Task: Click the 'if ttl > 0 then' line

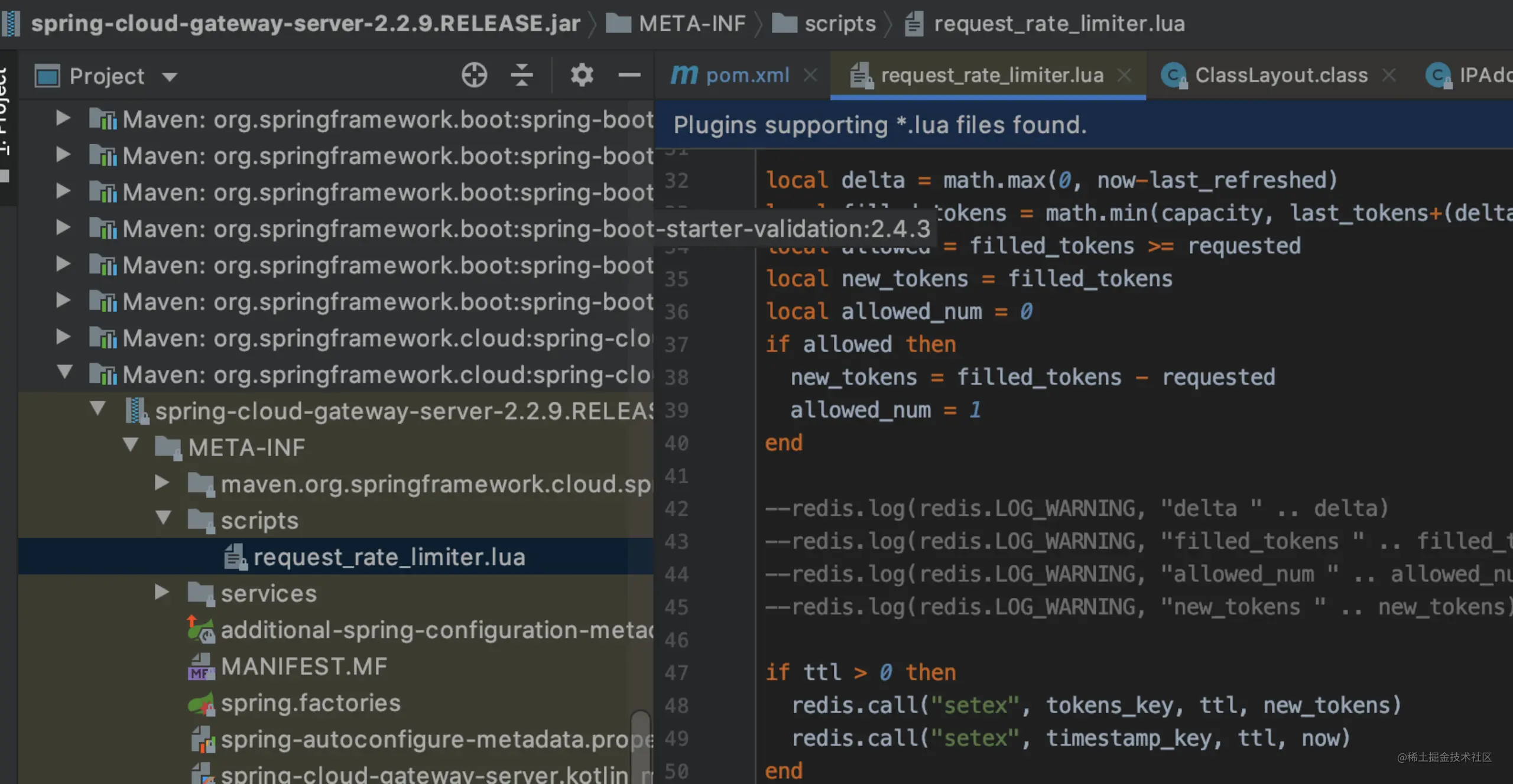Action: tap(861, 672)
